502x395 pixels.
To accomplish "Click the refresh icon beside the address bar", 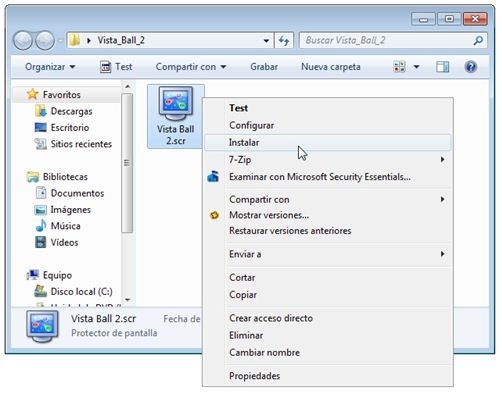I will coord(284,41).
